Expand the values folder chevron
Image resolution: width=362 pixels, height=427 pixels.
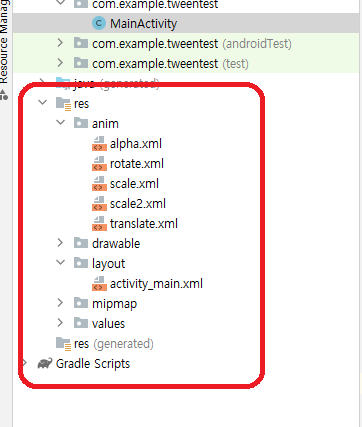click(60, 323)
